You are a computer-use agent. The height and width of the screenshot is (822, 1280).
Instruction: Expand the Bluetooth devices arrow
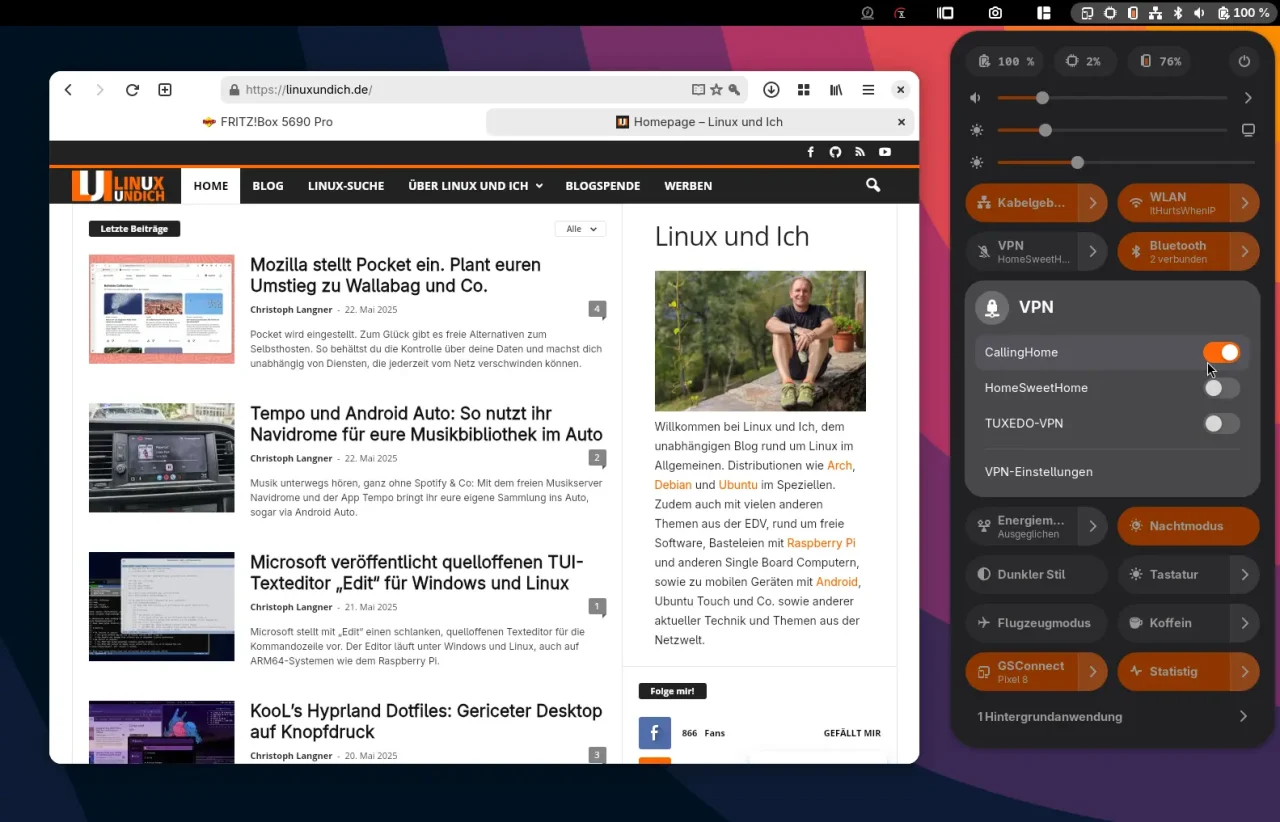pos(1244,252)
